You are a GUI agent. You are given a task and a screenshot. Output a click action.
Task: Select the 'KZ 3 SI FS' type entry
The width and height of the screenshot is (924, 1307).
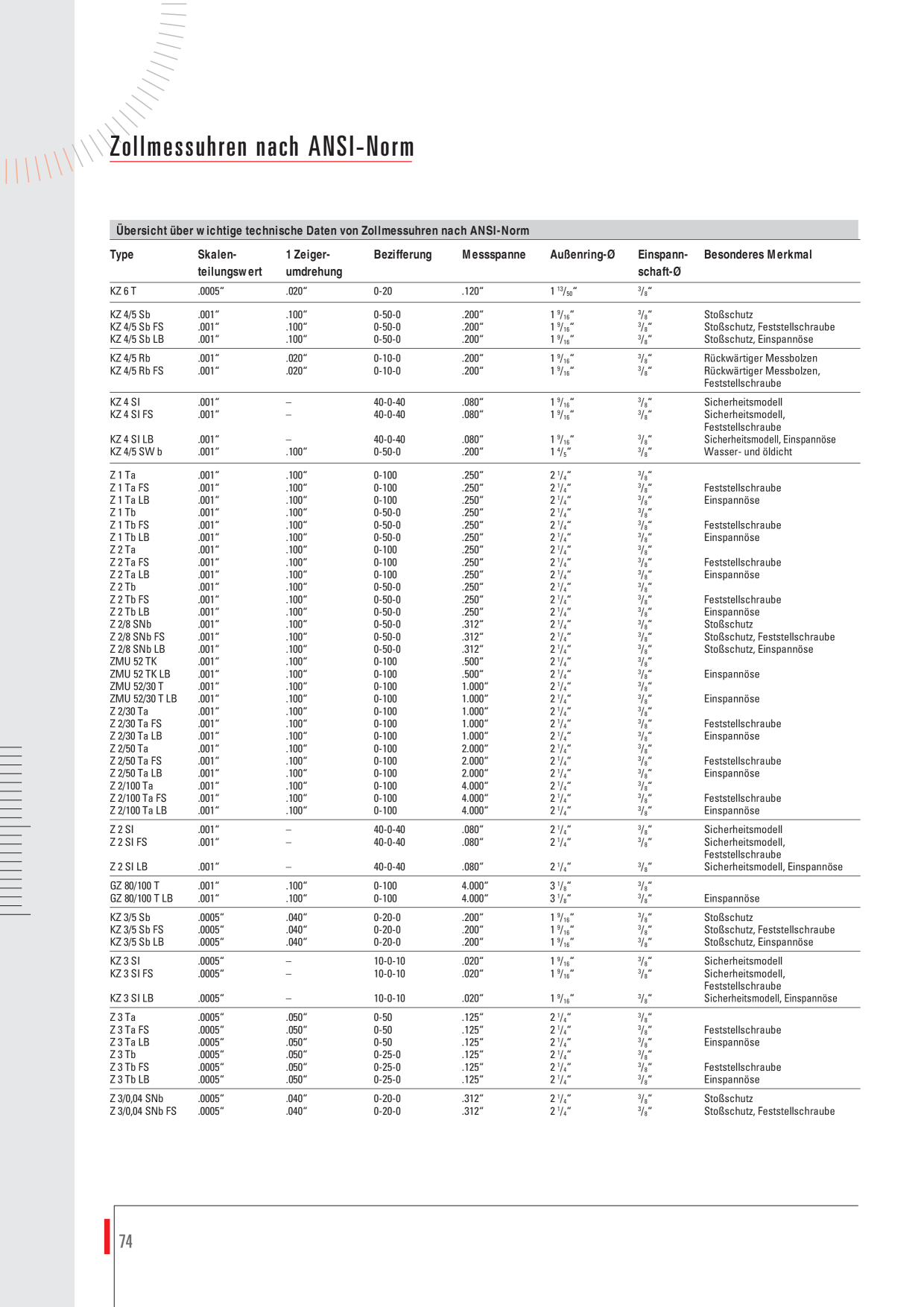click(x=131, y=974)
